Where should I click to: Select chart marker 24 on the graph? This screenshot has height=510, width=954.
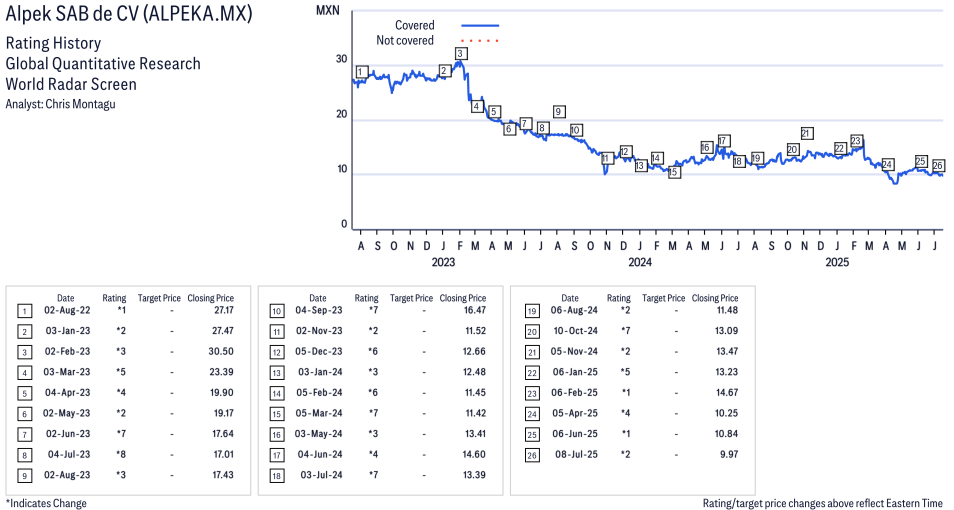[x=887, y=165]
